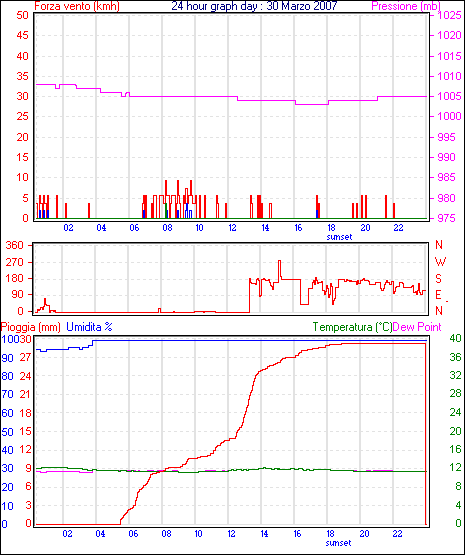
Task: Click the 'sunset' marker under the top graph
Action: point(339,237)
